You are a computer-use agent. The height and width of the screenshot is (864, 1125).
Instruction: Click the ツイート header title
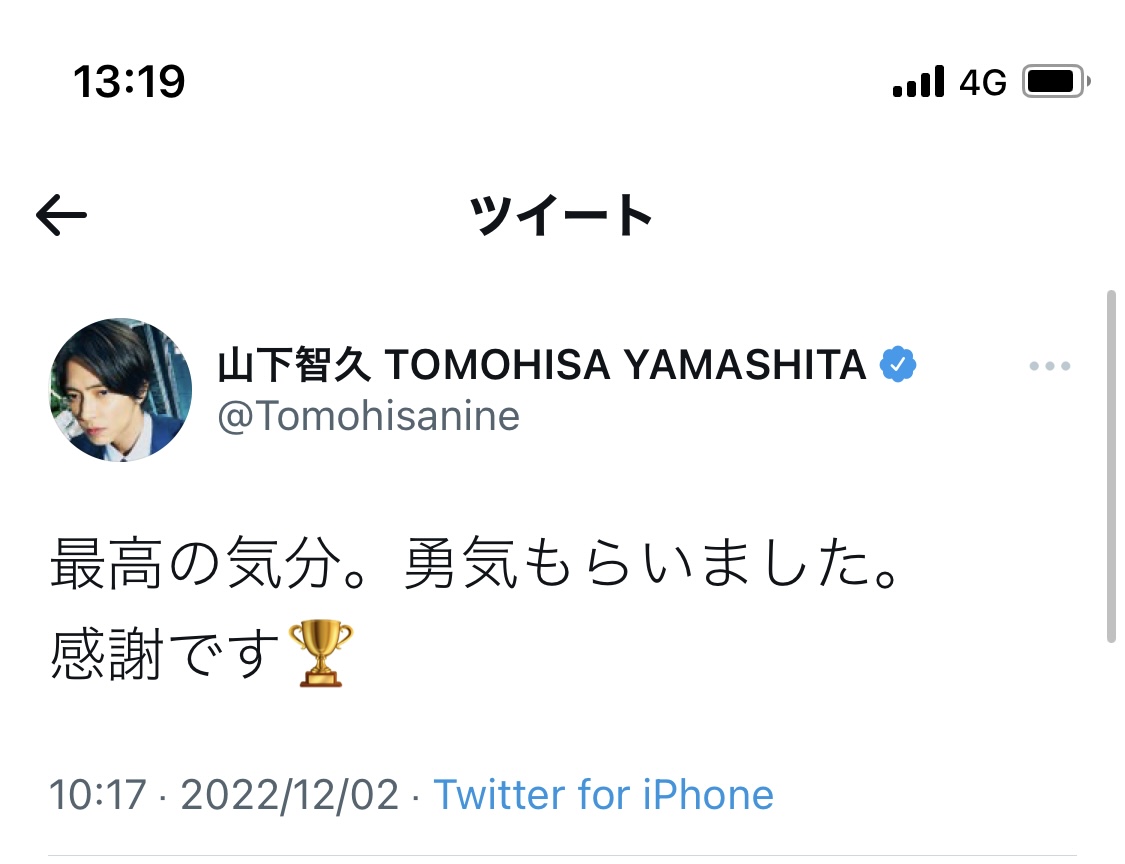(562, 215)
